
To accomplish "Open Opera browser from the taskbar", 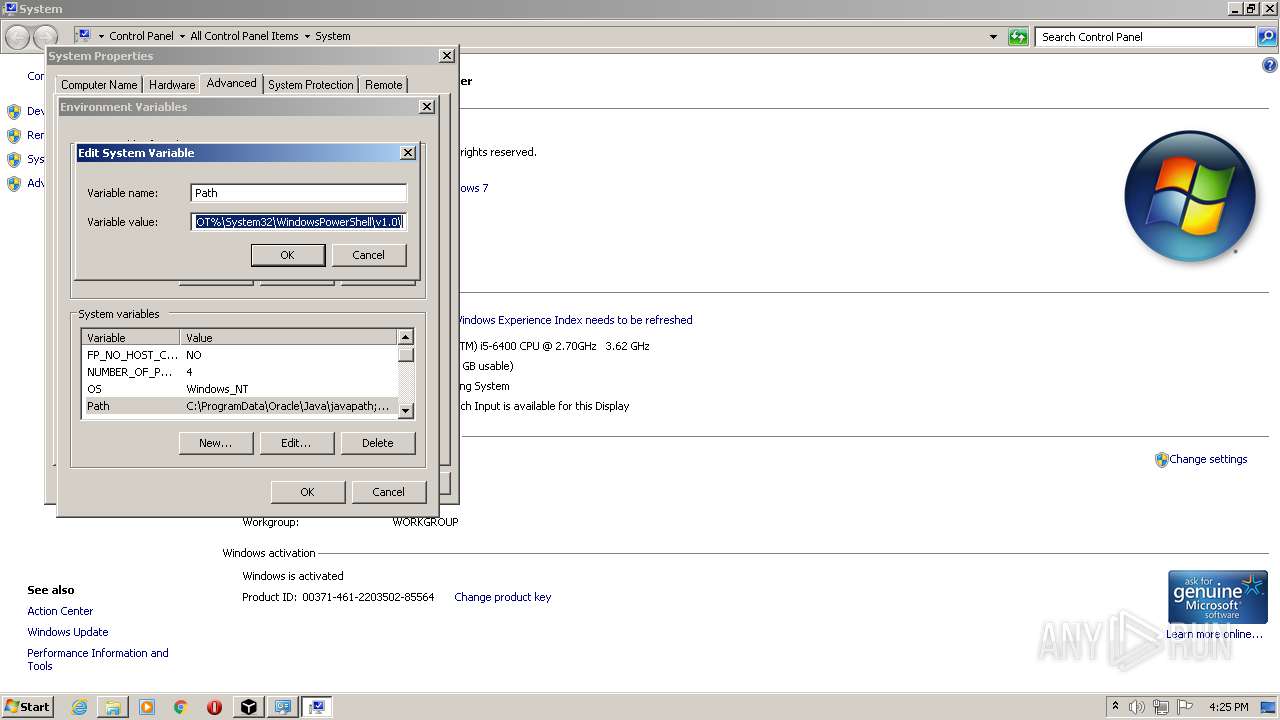I will point(214,707).
